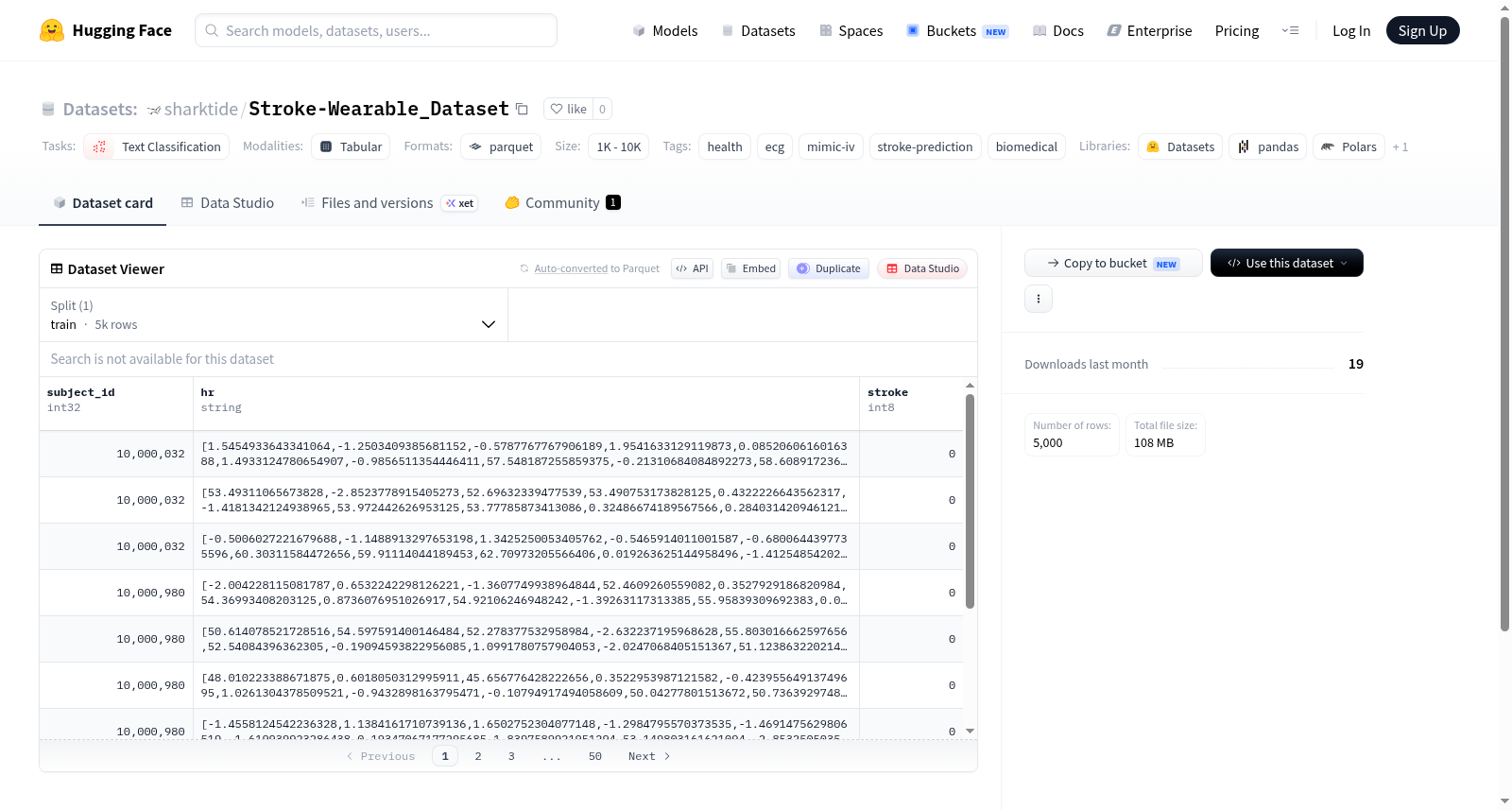This screenshot has width=1512, height=810.
Task: Open the pandas library tag
Action: pos(1268,146)
